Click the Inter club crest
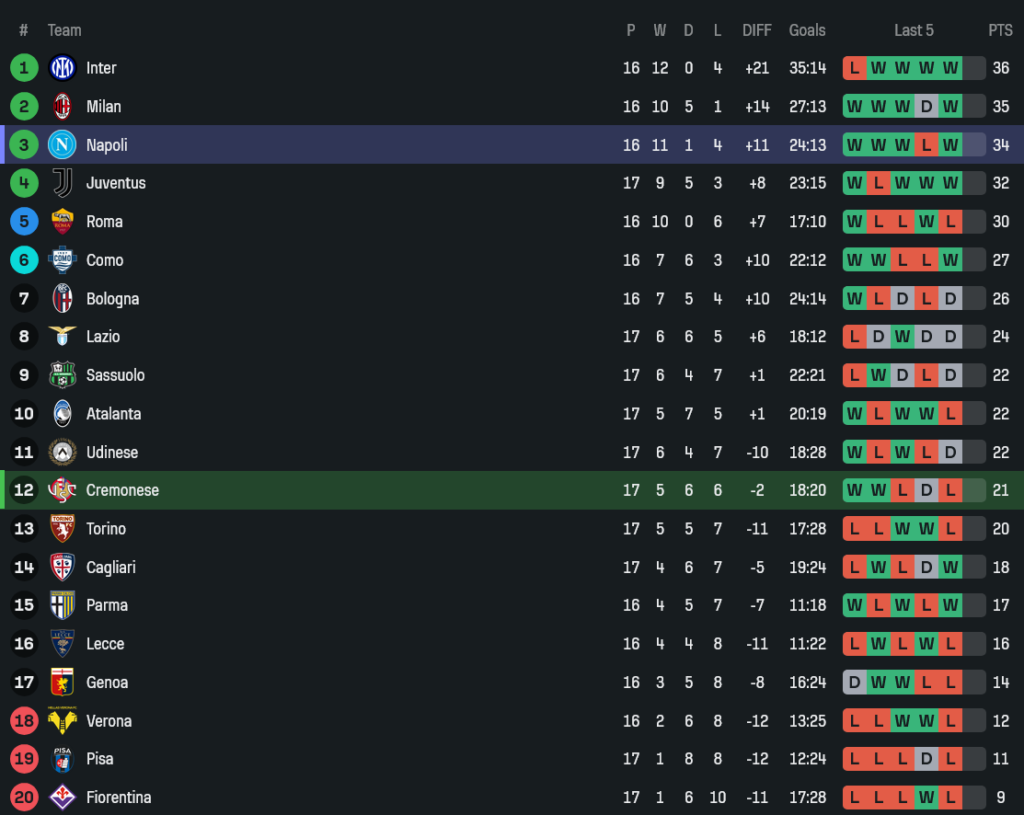 (x=63, y=68)
